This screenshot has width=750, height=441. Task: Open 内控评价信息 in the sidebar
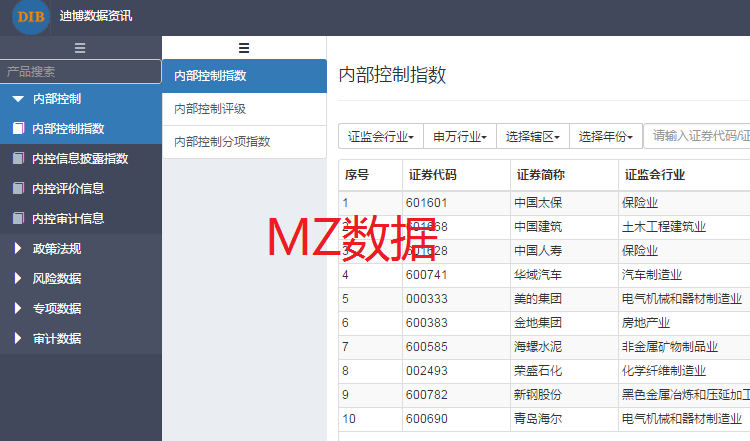[81, 189]
